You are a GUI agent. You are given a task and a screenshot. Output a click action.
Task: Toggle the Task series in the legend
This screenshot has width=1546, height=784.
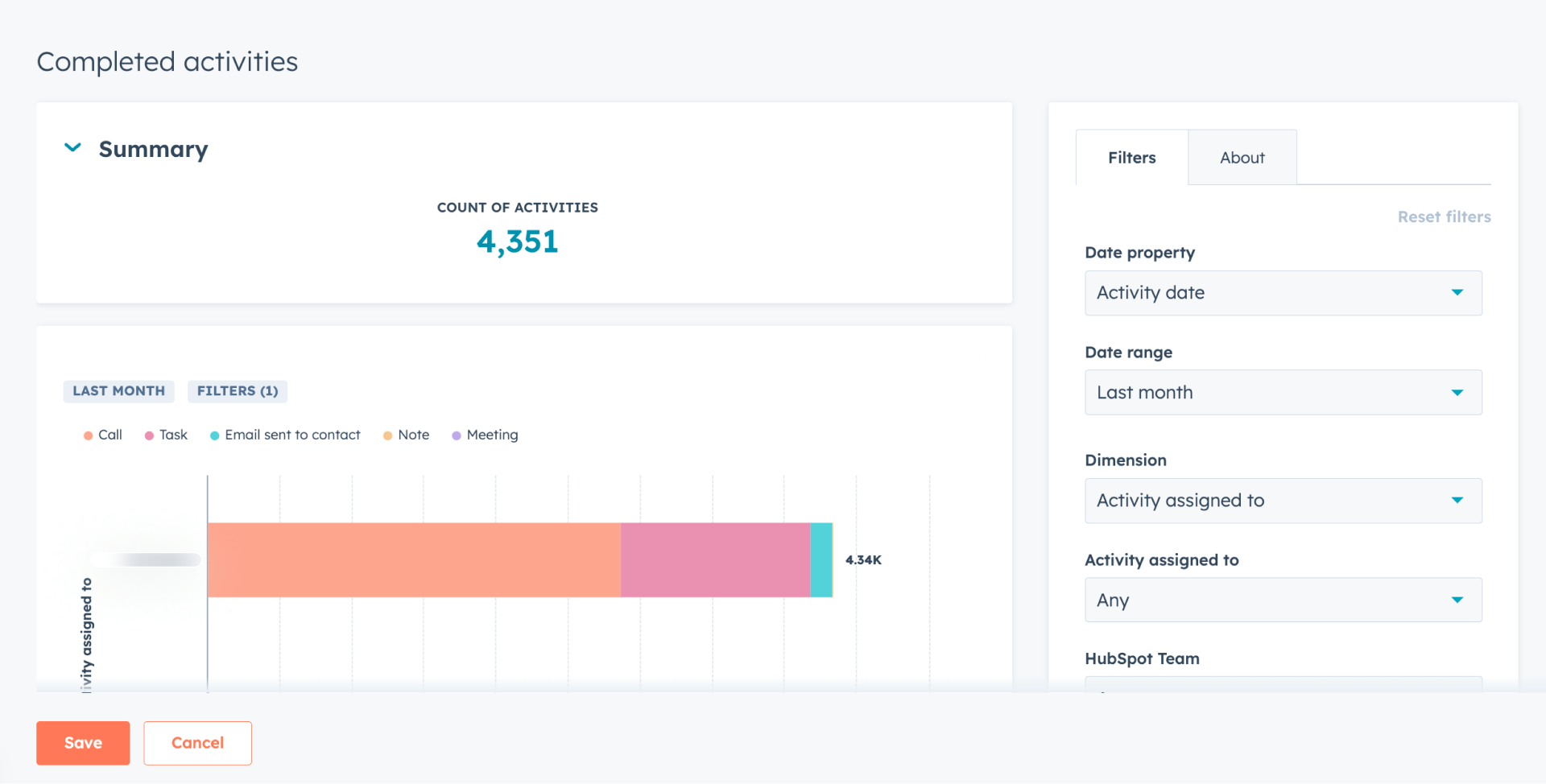(x=165, y=435)
